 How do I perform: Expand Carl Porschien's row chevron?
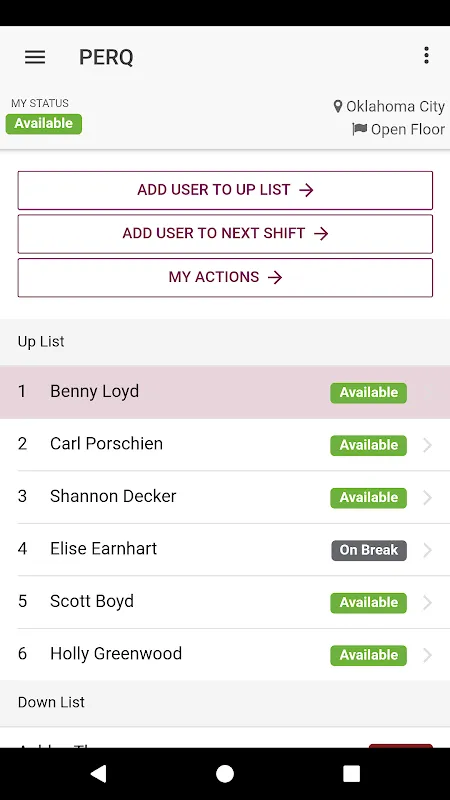click(428, 445)
